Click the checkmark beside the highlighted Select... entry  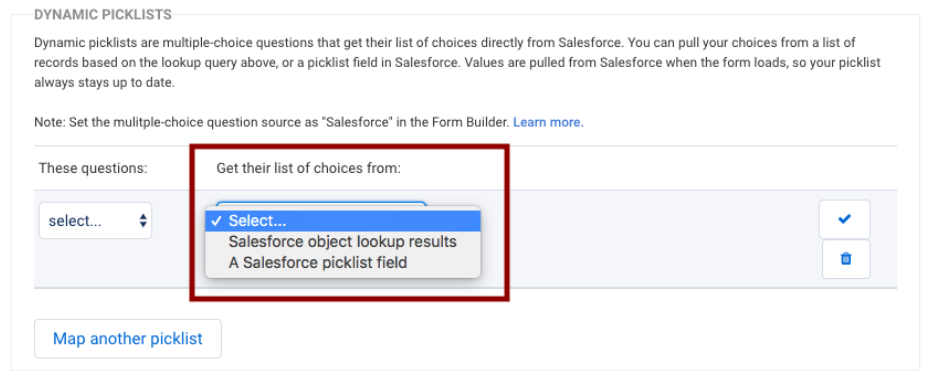[x=217, y=221]
